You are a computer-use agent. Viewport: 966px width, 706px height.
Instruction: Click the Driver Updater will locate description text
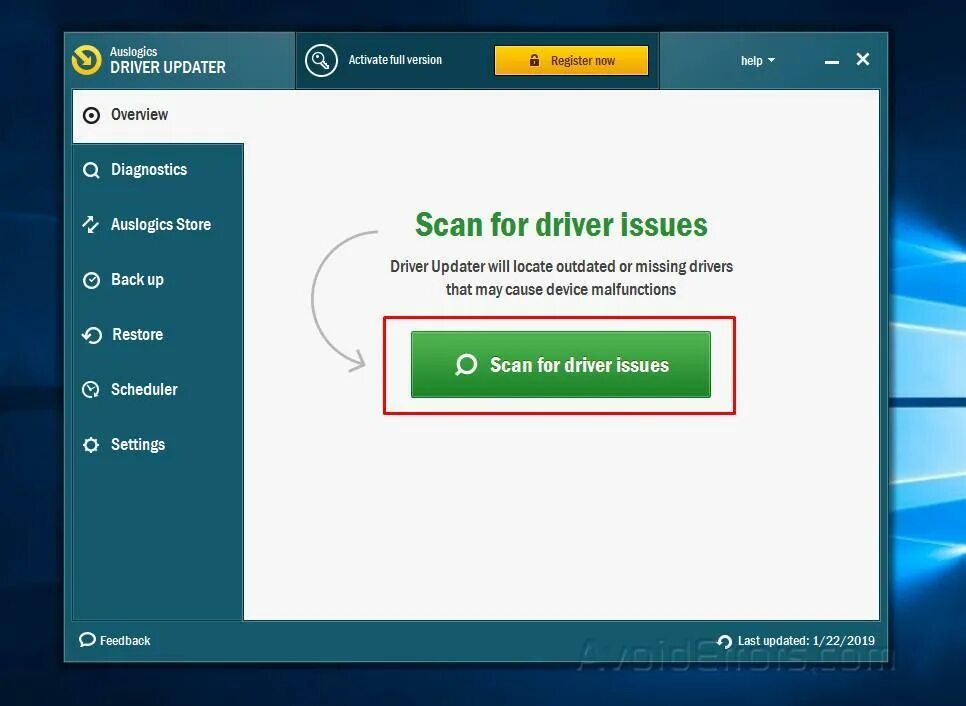click(x=561, y=278)
